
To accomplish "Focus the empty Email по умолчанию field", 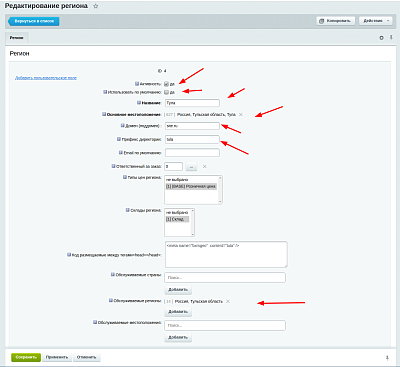I will tap(192, 153).
